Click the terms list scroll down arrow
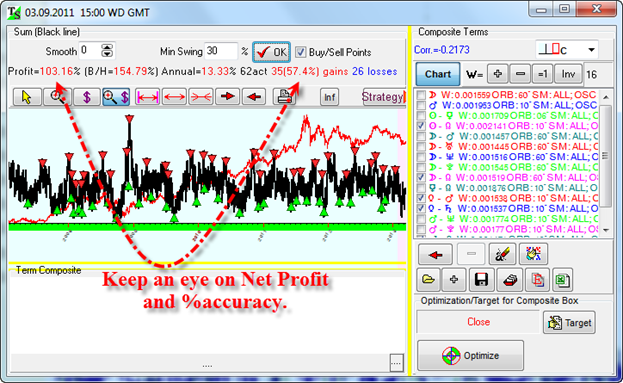Viewport: 623px width, 383px height. pos(606,230)
